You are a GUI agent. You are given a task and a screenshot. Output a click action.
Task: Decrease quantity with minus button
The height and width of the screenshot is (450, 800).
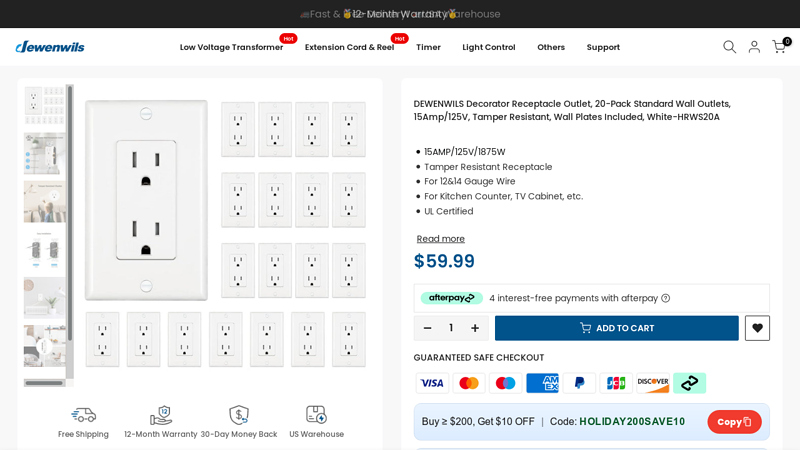[427, 328]
